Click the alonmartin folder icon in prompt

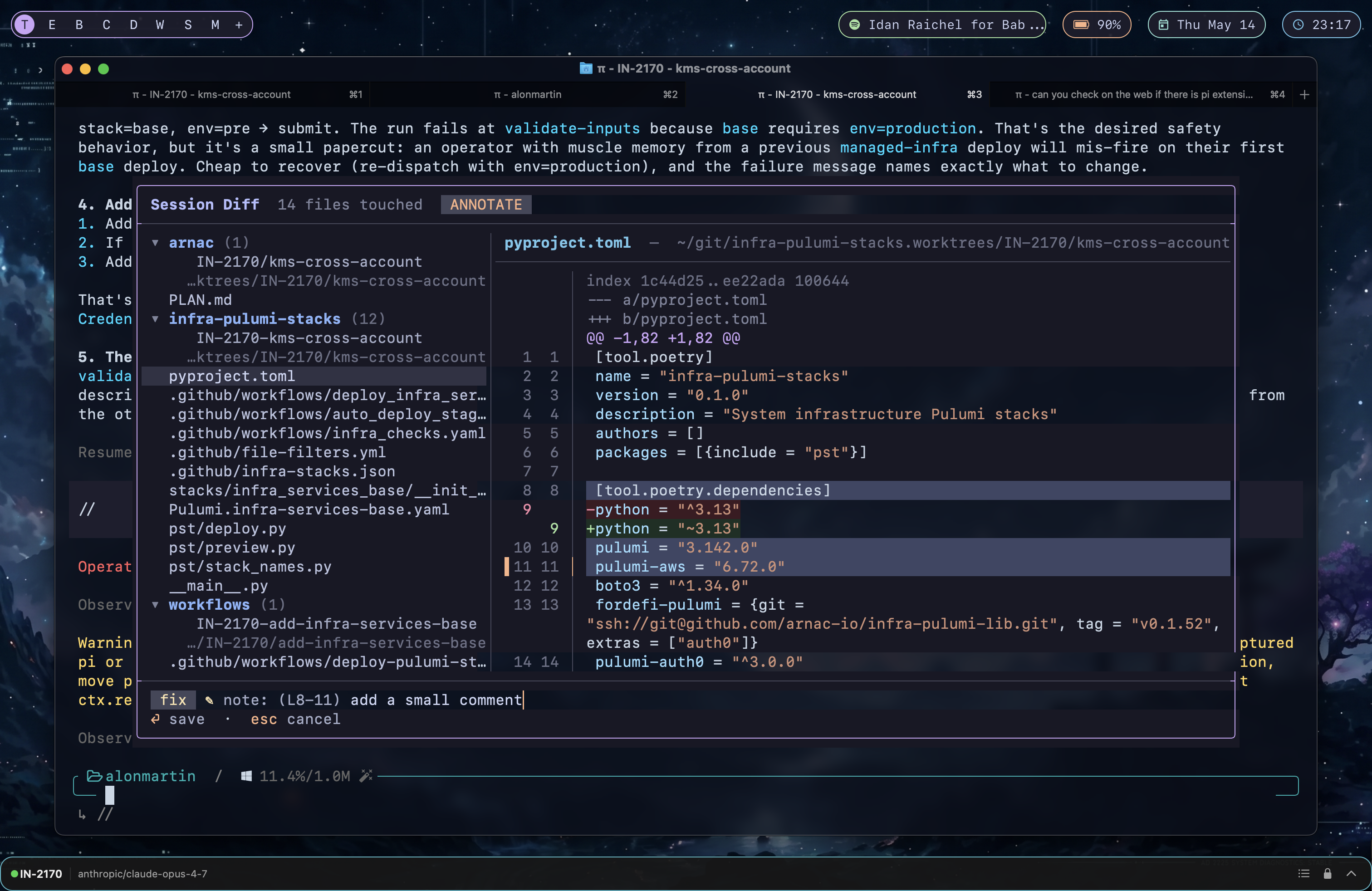[94, 776]
